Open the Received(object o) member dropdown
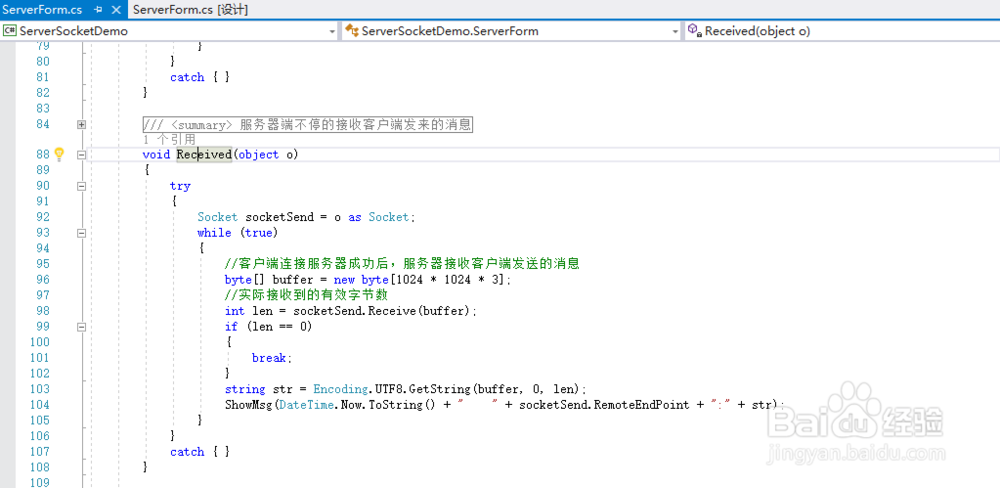The image size is (1000, 488). (x=842, y=31)
